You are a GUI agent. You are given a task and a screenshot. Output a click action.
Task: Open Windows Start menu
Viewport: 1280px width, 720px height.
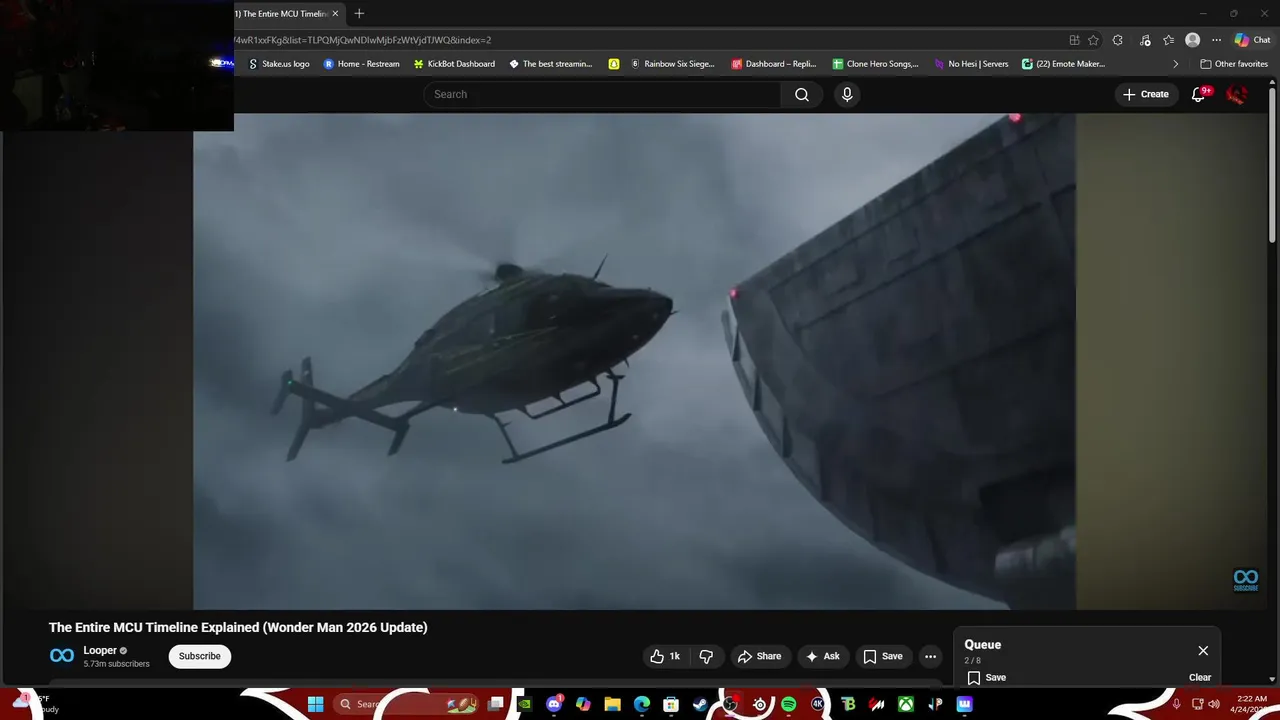[x=315, y=704]
